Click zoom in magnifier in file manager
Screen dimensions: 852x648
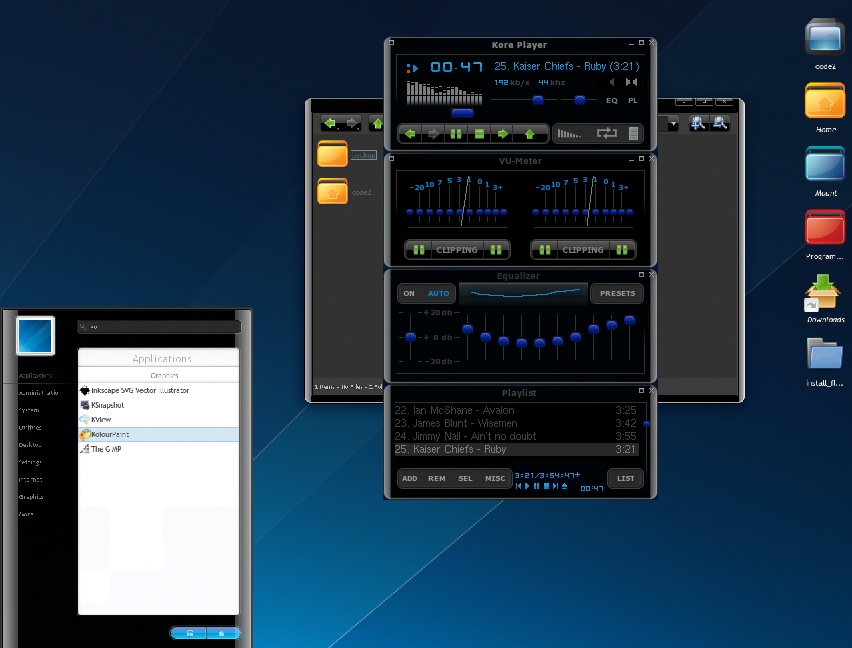coord(698,124)
